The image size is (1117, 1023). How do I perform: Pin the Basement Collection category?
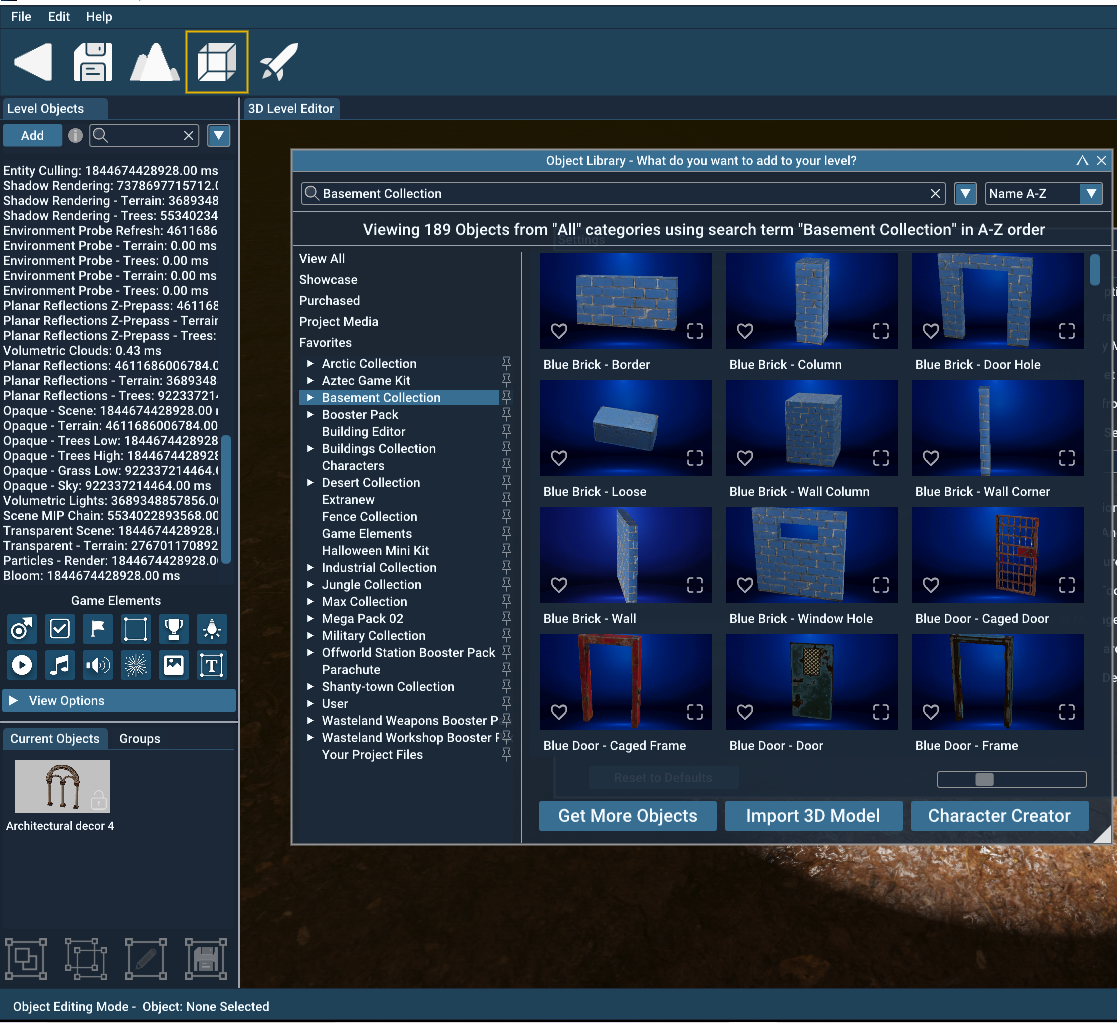click(507, 397)
